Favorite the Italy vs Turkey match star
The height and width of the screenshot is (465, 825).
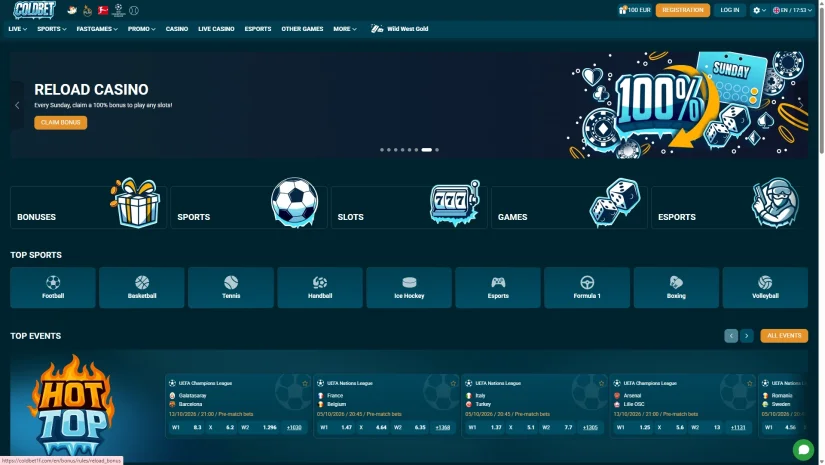601,383
